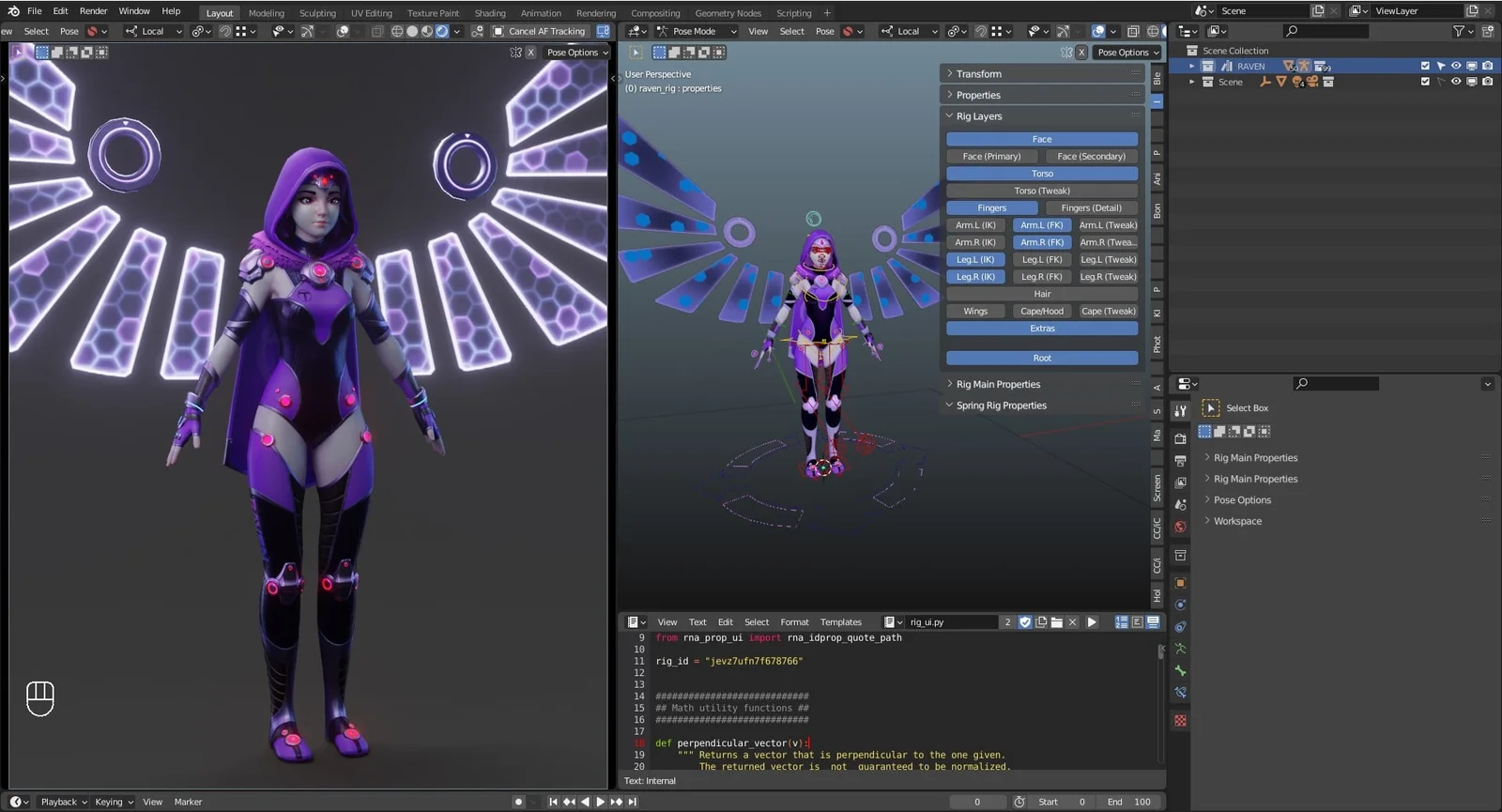Play the animation in reverse

(585, 802)
